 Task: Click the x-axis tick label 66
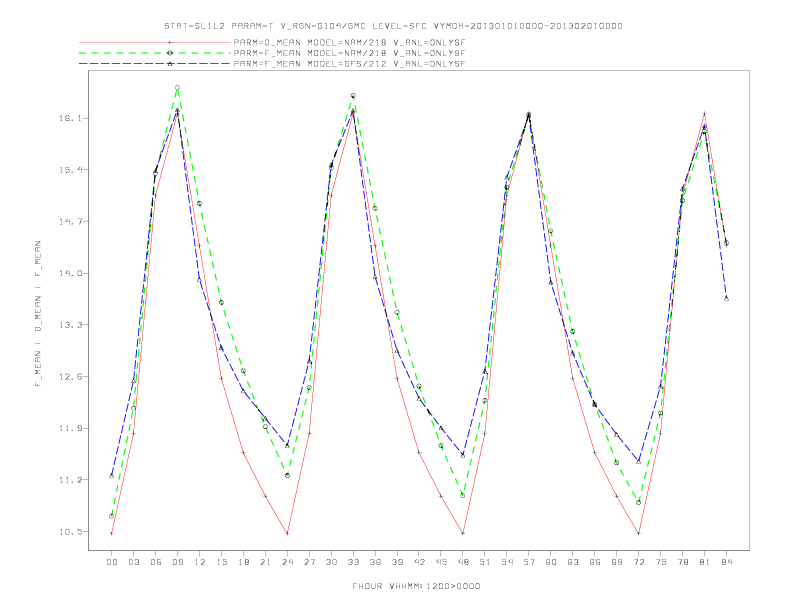coord(595,562)
